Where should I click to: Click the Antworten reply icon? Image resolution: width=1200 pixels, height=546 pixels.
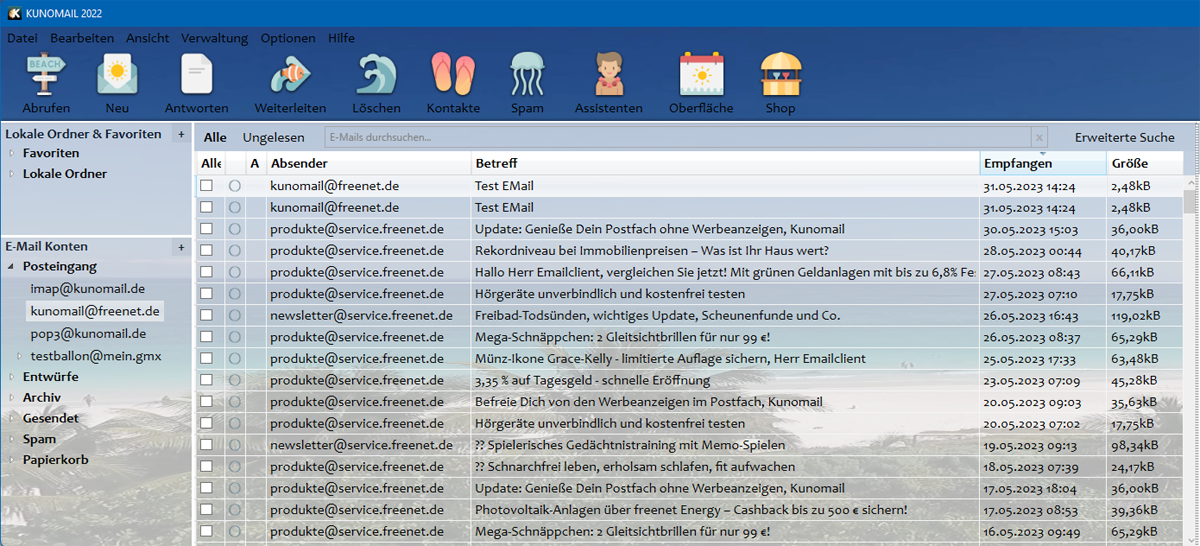[x=196, y=76]
